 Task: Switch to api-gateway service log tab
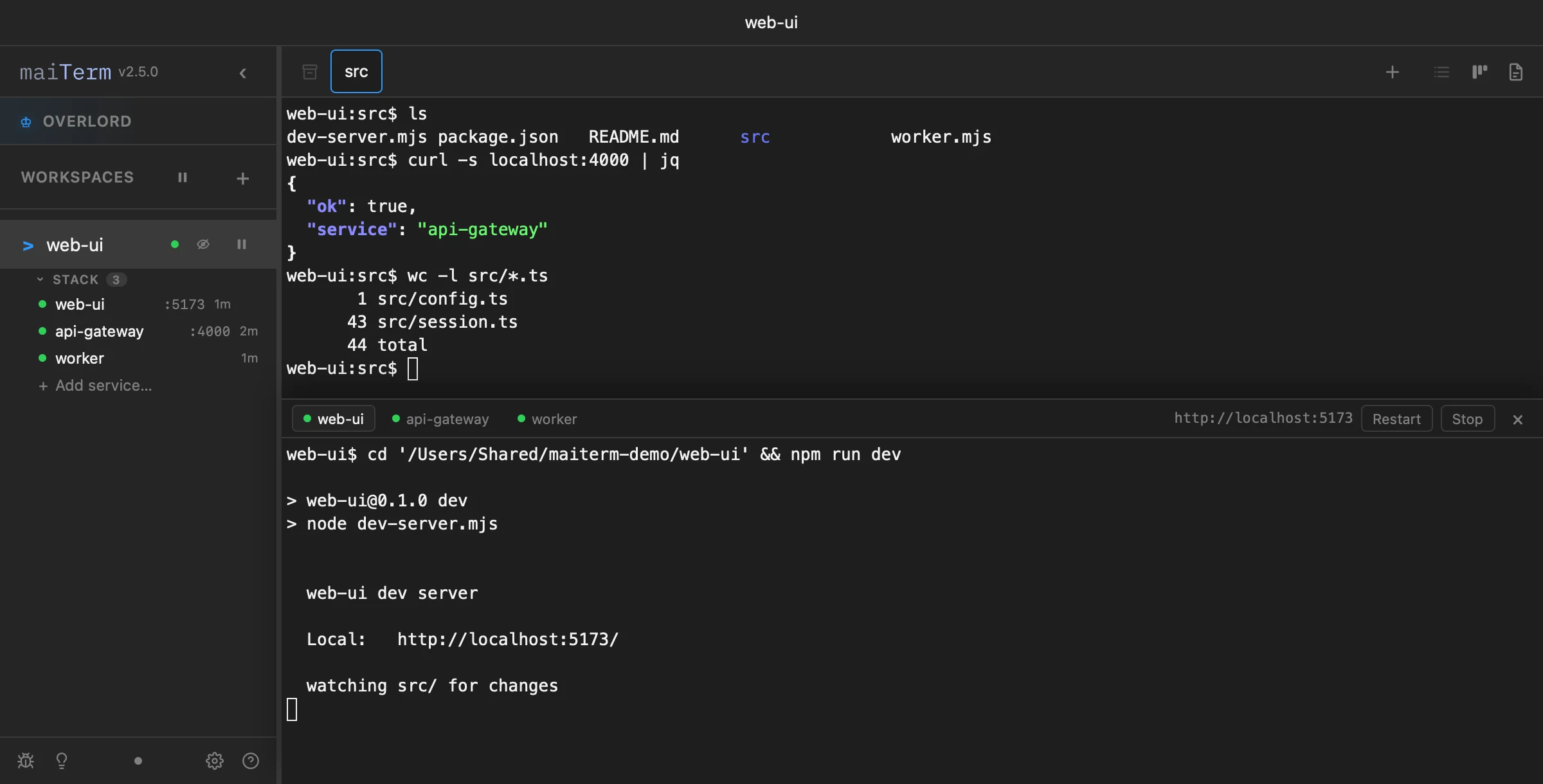(x=440, y=419)
